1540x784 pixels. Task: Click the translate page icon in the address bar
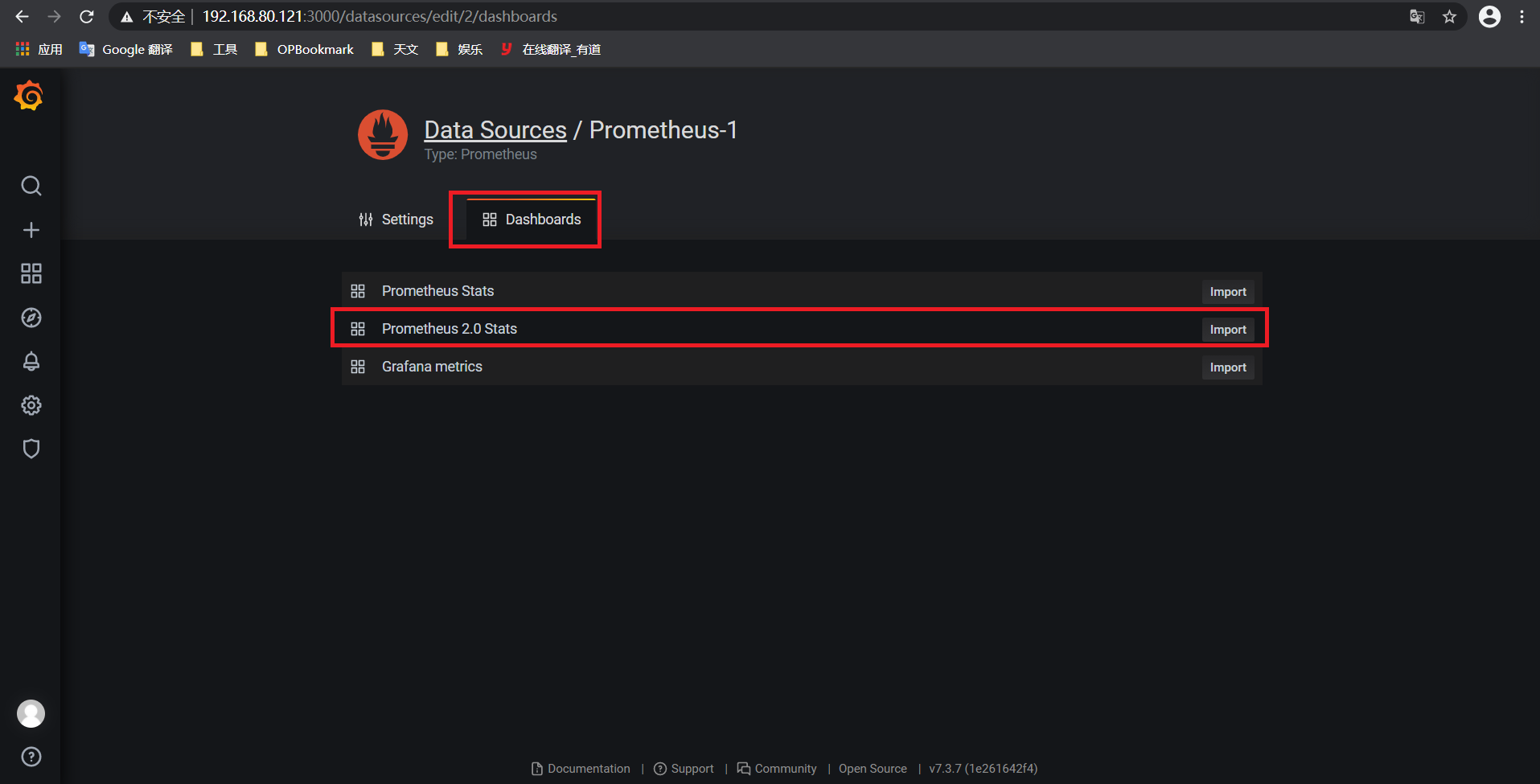coord(1417,17)
